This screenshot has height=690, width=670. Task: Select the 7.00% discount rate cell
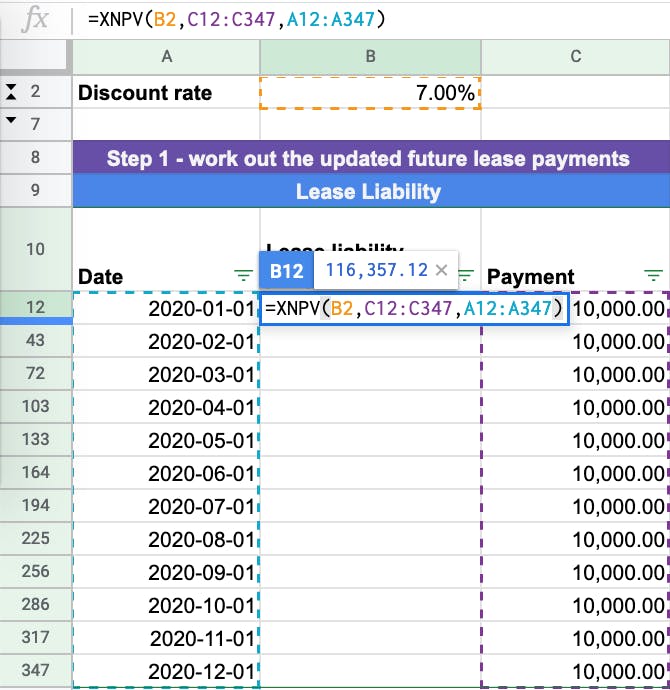pos(370,93)
